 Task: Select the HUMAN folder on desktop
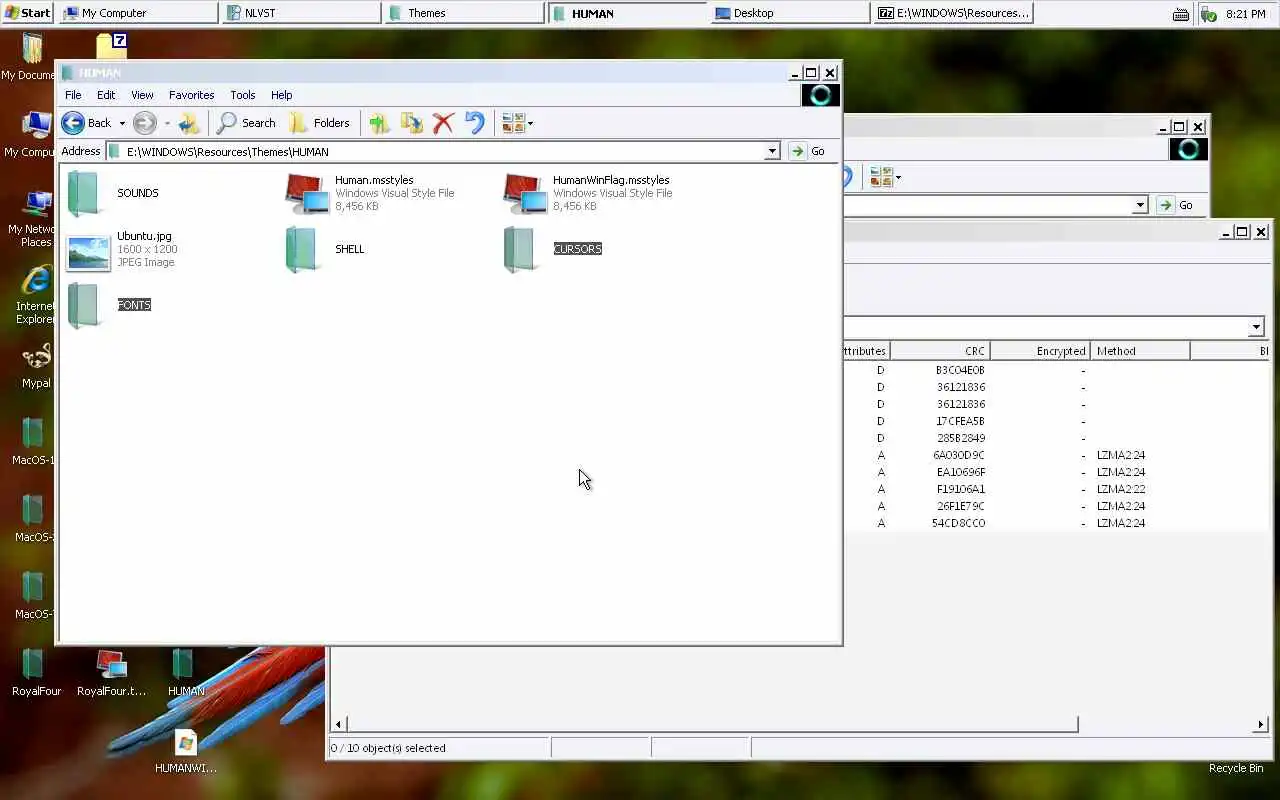click(x=183, y=665)
